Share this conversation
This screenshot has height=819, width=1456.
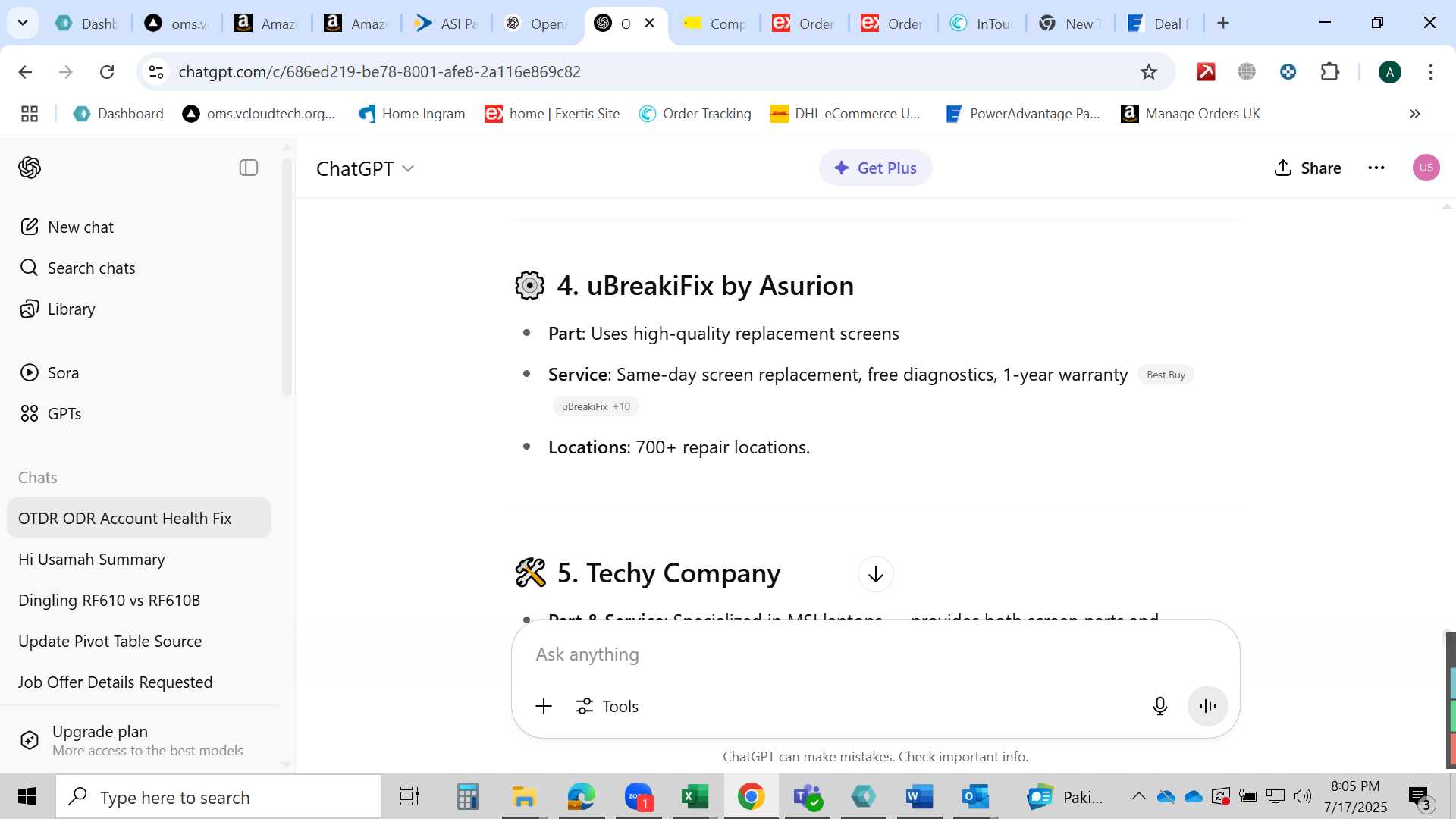pos(1307,168)
